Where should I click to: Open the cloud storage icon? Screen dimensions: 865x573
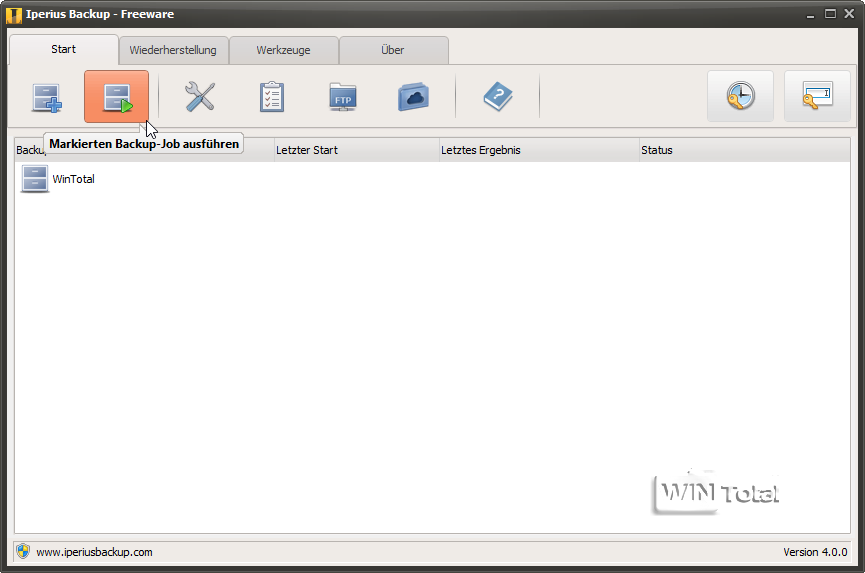click(x=413, y=97)
